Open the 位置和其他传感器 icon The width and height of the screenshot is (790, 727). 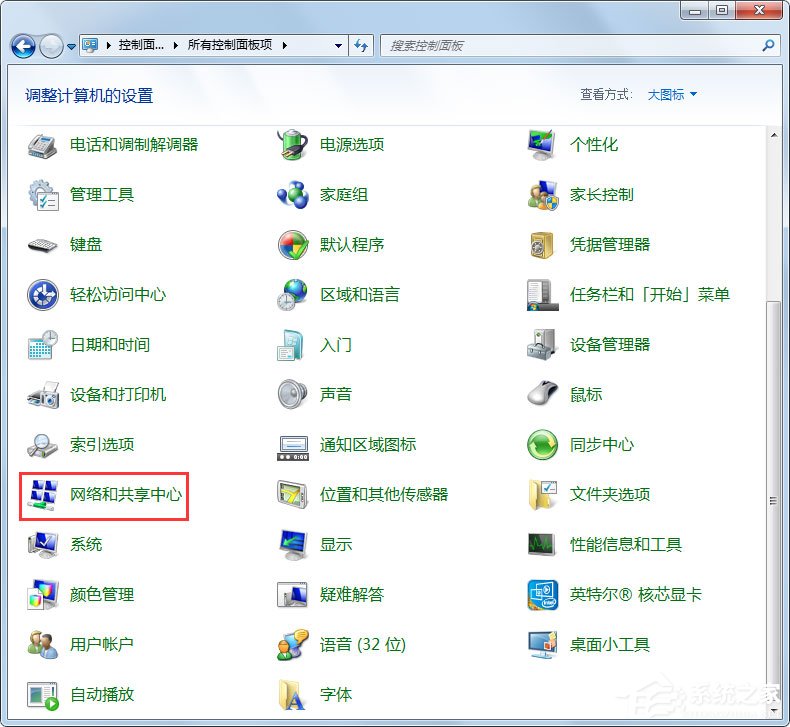[292, 495]
